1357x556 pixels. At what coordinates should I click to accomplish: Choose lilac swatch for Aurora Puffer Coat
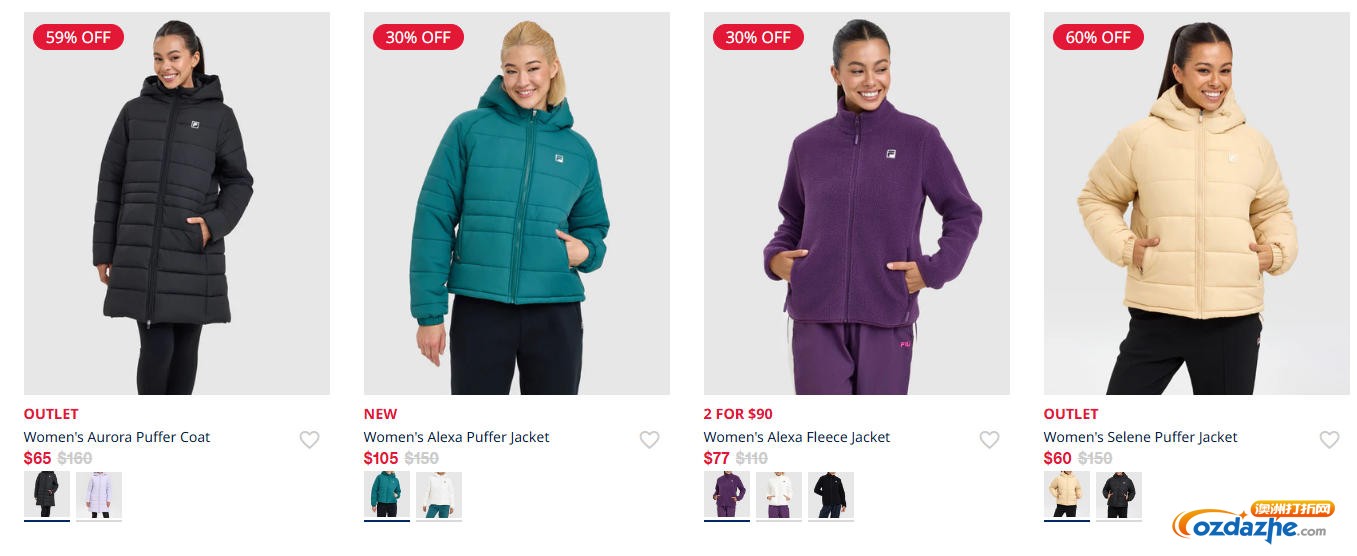pyautogui.click(x=99, y=495)
